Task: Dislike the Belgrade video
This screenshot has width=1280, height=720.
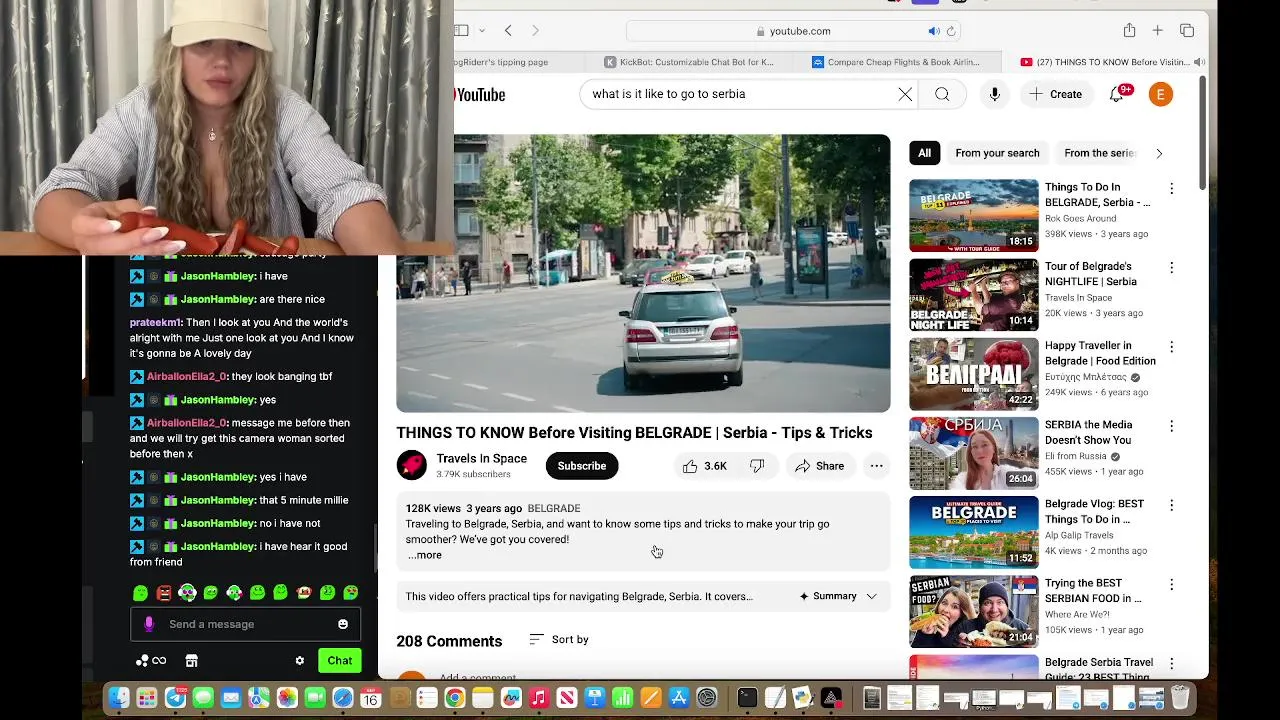Action: 757,466
